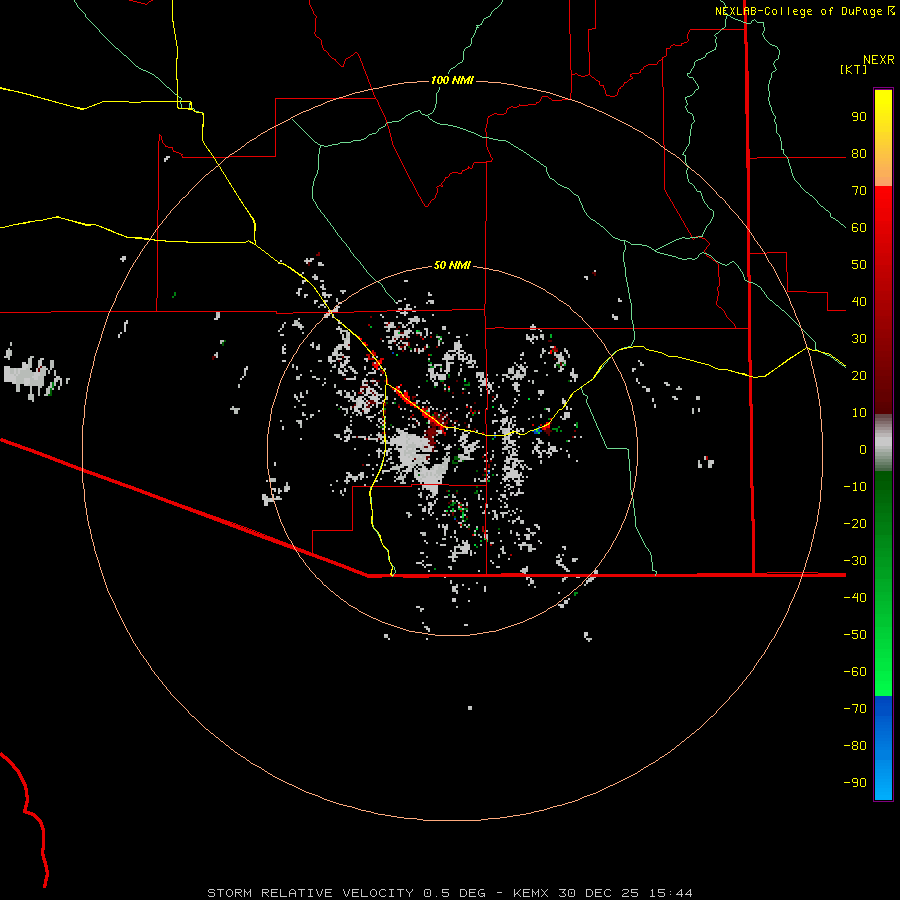Click the -40 value on velocity scale

tap(855, 598)
